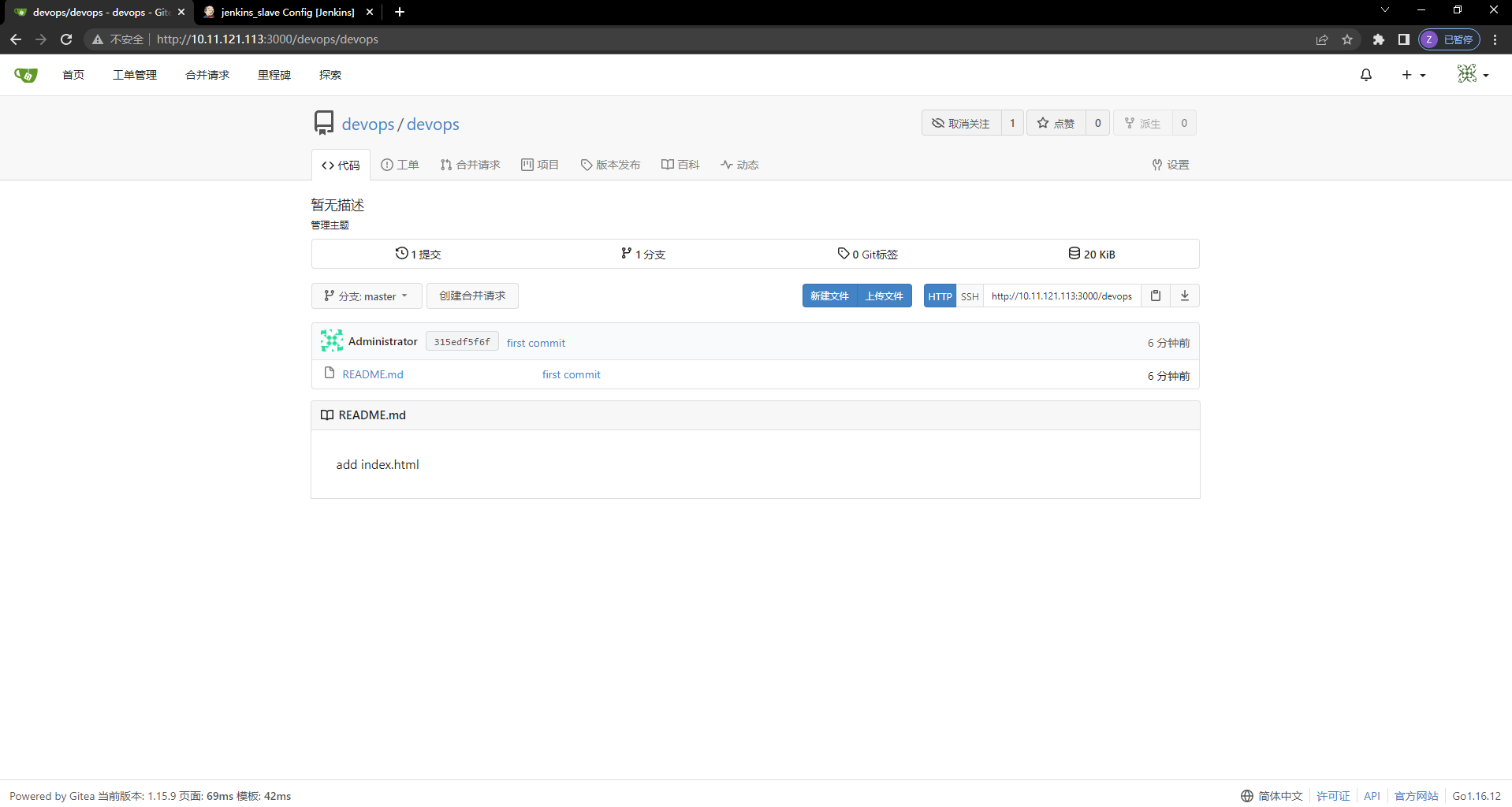Open the download repository menu

coord(1184,296)
